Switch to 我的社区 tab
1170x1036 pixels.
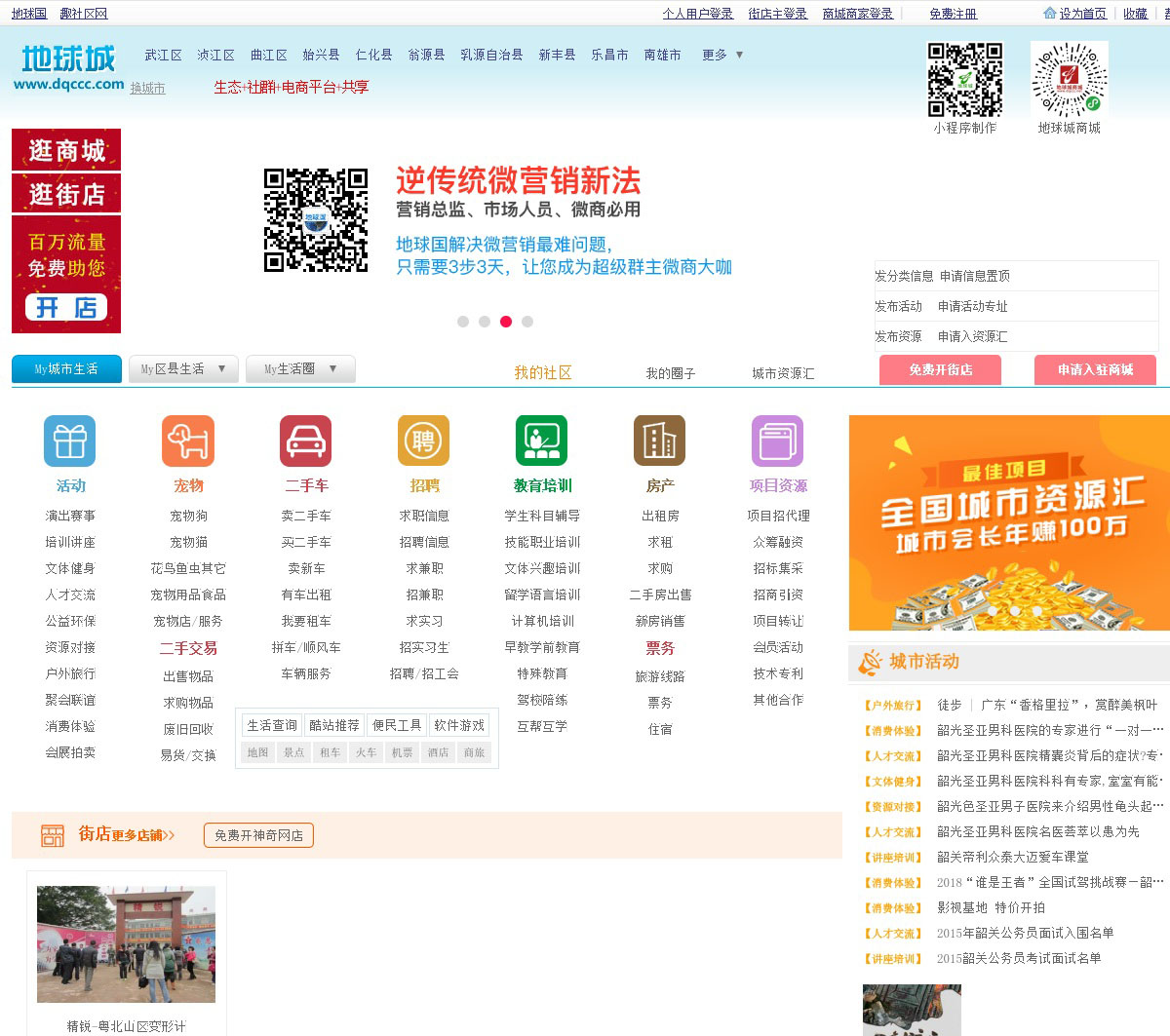(543, 372)
